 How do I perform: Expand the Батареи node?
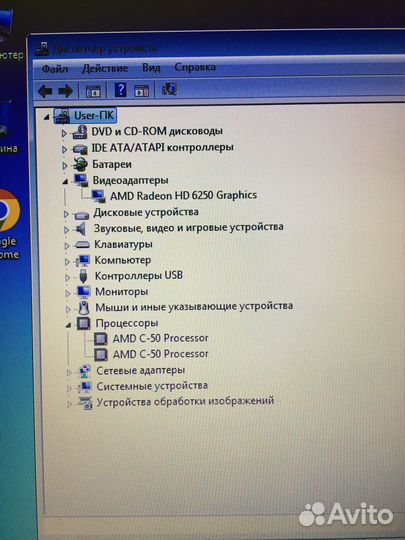point(65,166)
